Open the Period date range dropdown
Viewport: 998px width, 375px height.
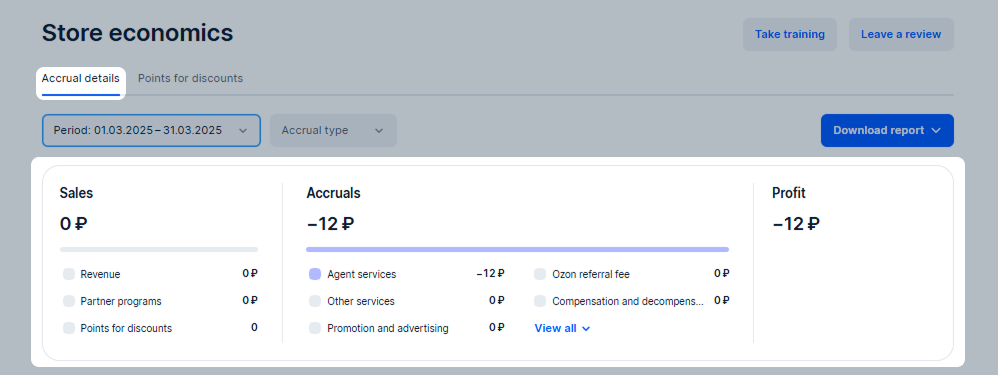[151, 131]
